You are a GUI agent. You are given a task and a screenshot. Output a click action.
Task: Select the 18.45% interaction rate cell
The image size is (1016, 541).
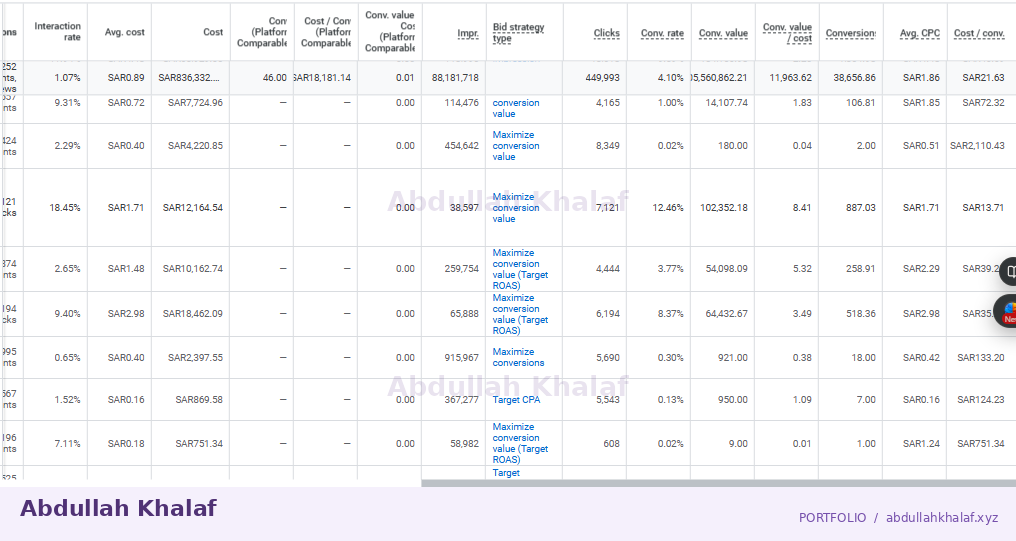tap(65, 208)
